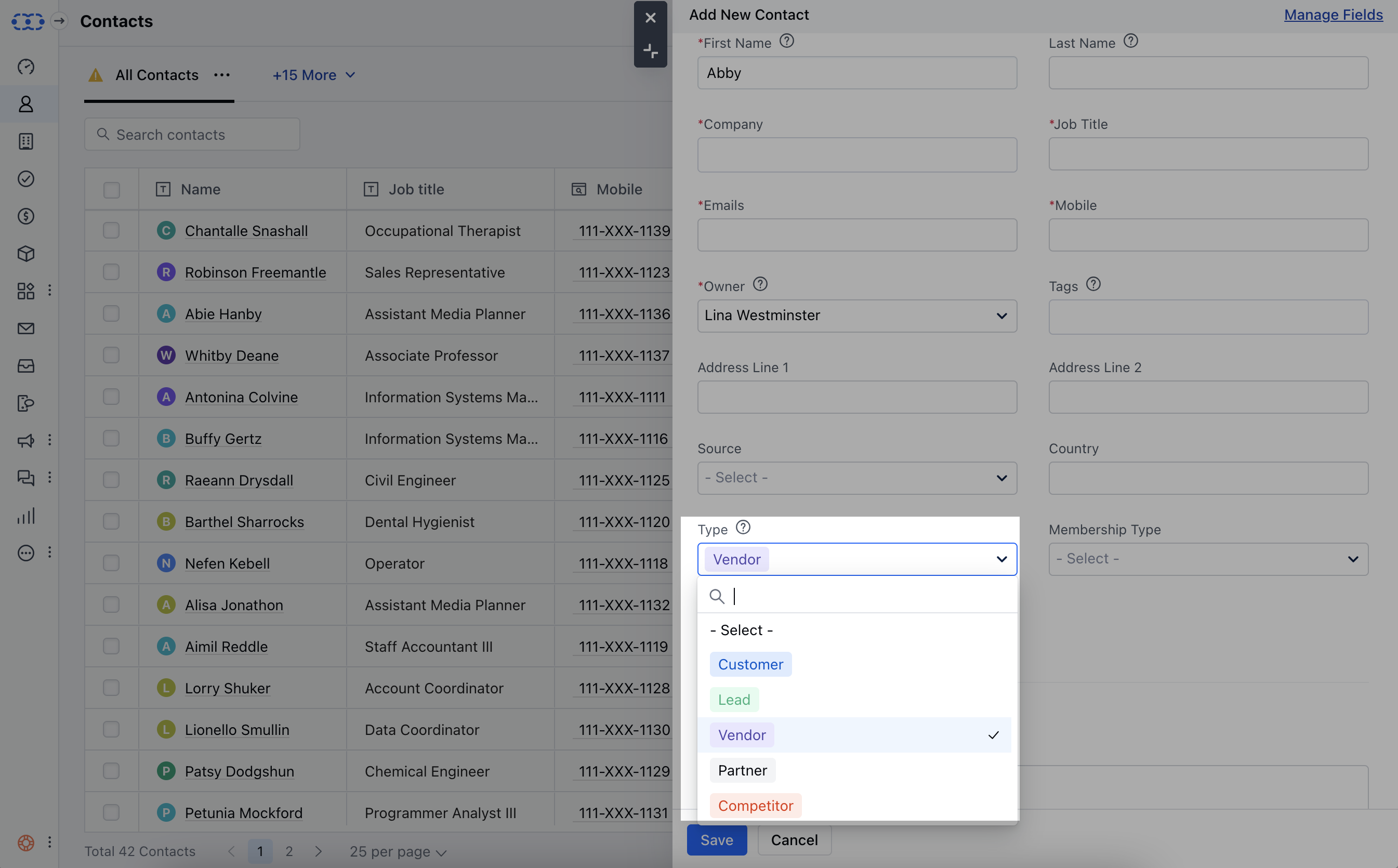Check the box for Chantalle Snashall
This screenshot has height=868, width=1398.
pyautogui.click(x=111, y=231)
